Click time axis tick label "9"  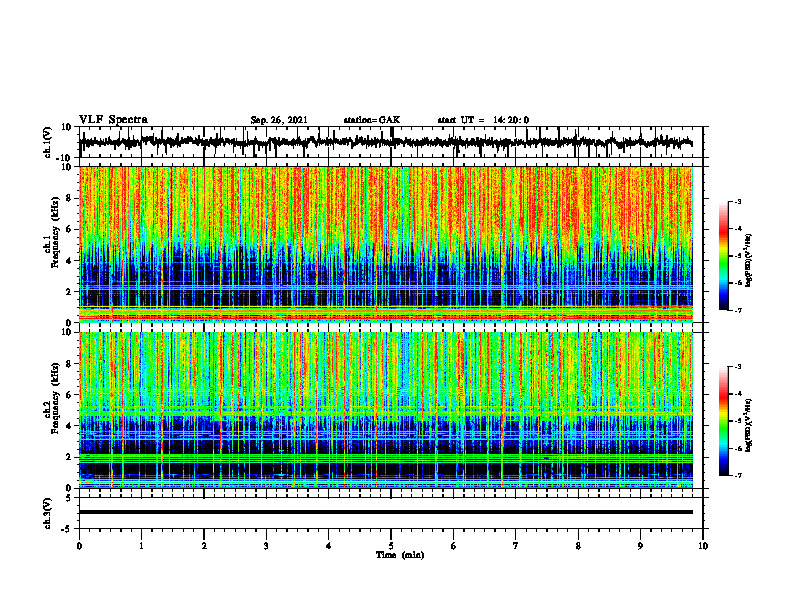[640, 546]
